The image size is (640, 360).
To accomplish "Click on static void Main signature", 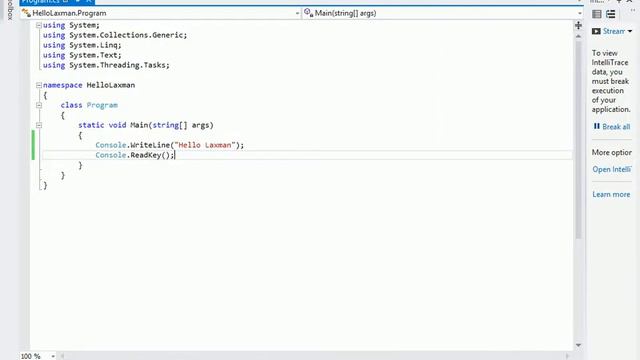I will point(146,125).
